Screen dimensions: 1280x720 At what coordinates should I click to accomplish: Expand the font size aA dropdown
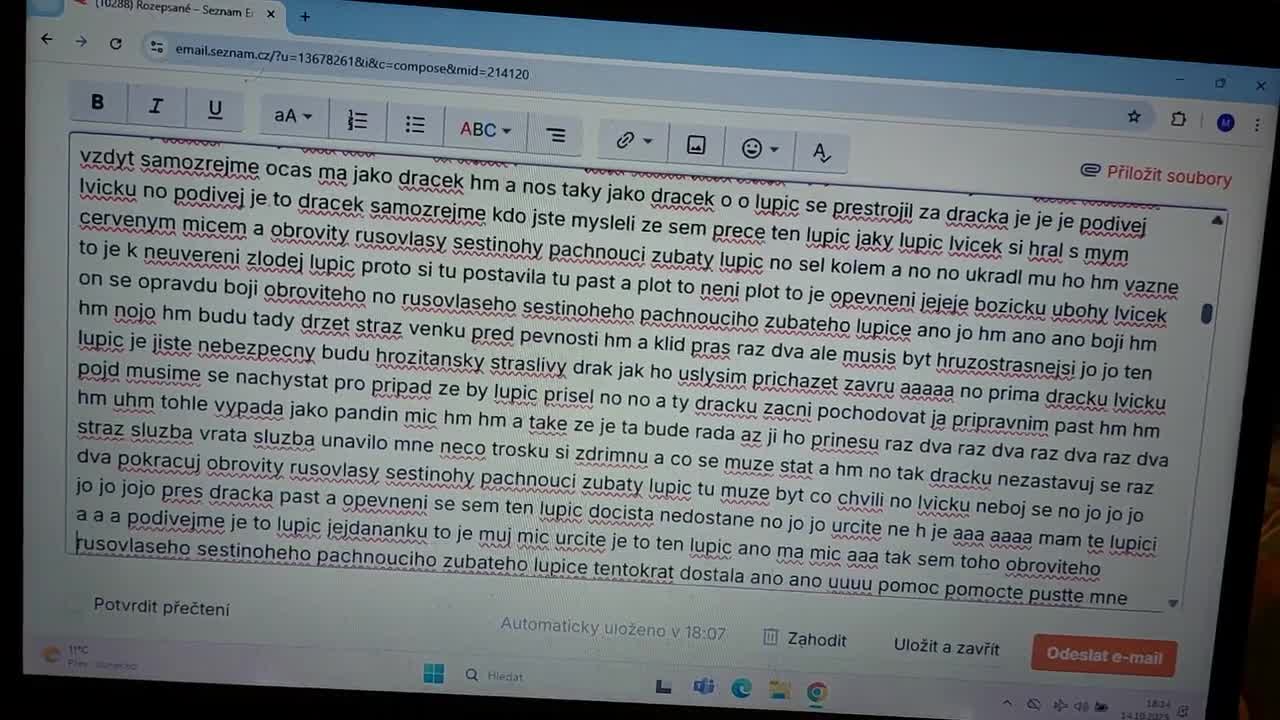click(x=293, y=116)
